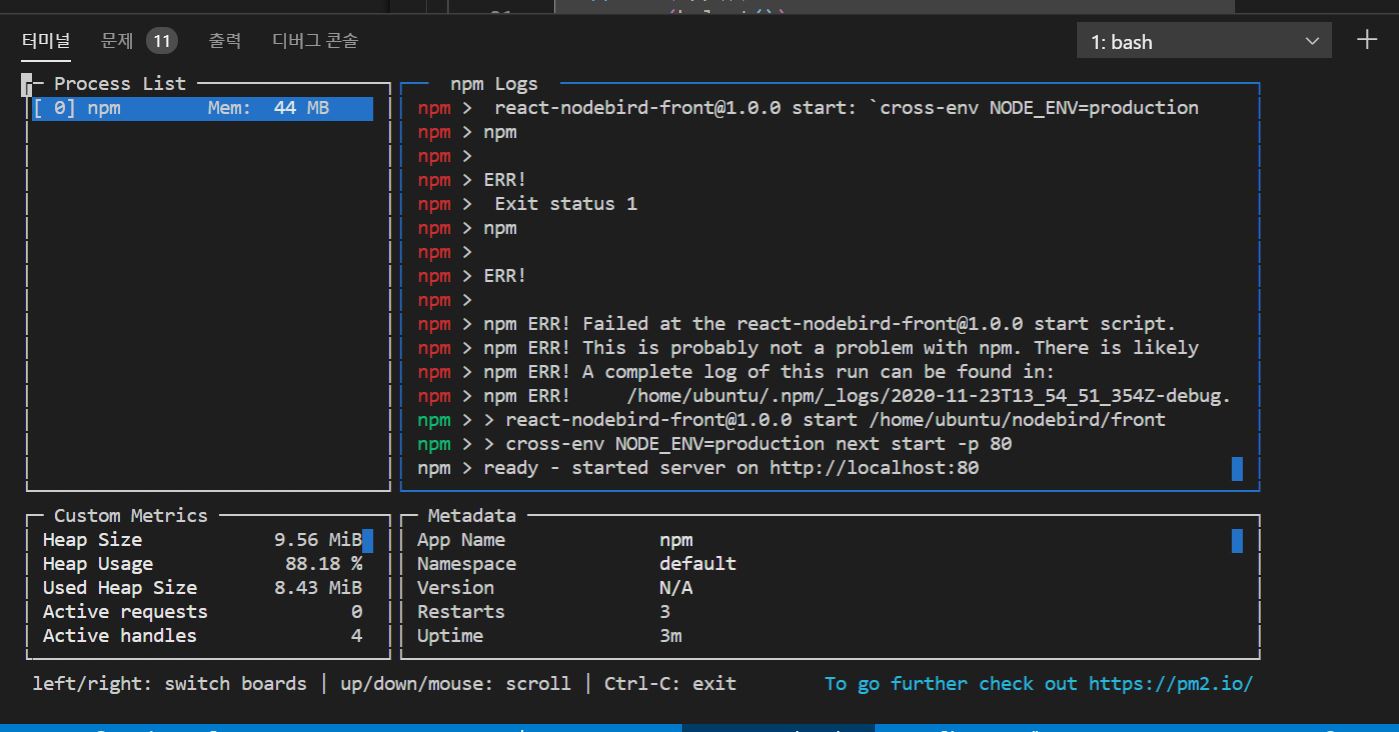Open the https://pm2.io/ link

[x=1170, y=684]
